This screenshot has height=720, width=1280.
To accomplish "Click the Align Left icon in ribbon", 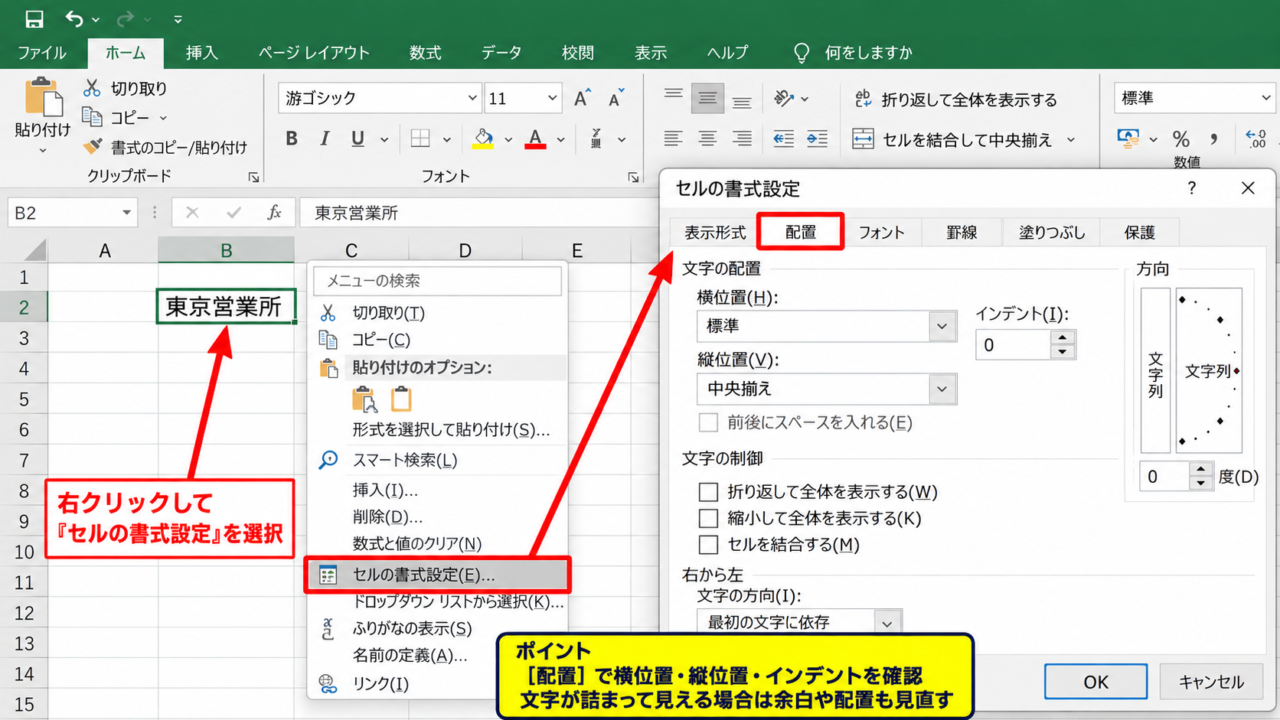I will click(x=674, y=139).
